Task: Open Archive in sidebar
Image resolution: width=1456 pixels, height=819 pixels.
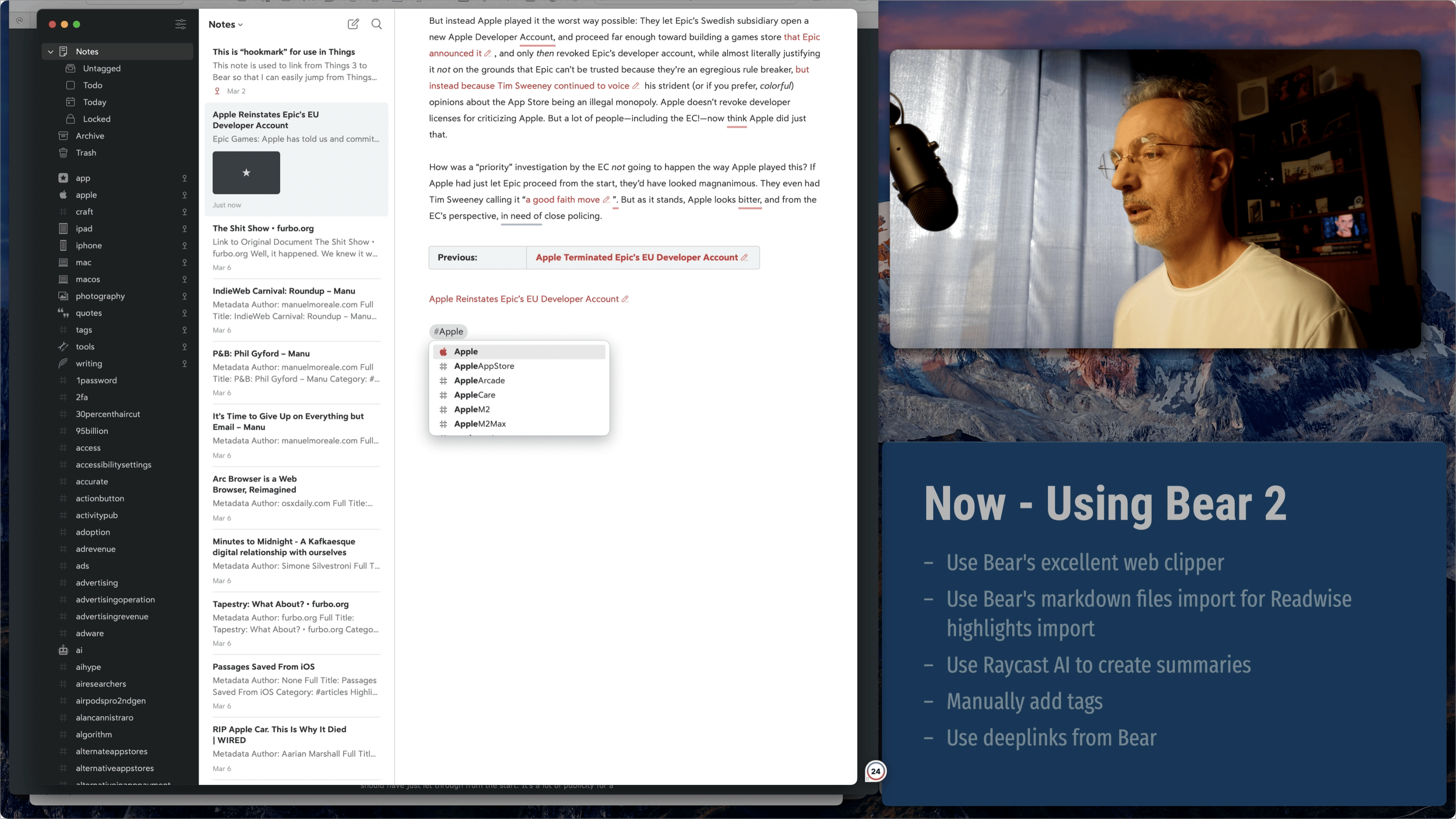Action: (90, 136)
